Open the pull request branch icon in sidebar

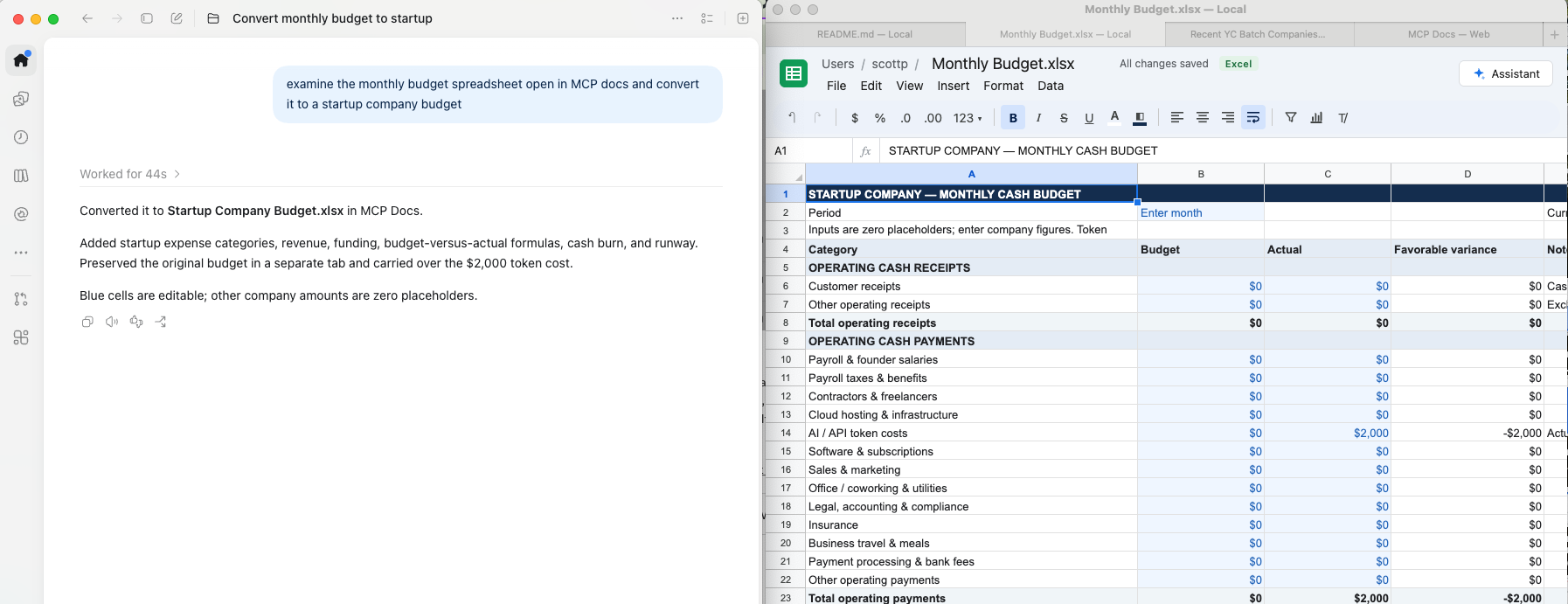click(x=21, y=299)
